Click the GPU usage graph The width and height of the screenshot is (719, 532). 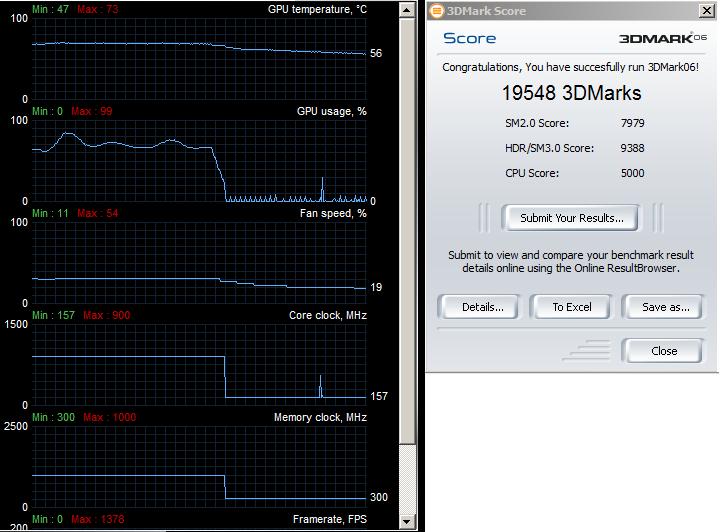[199, 161]
